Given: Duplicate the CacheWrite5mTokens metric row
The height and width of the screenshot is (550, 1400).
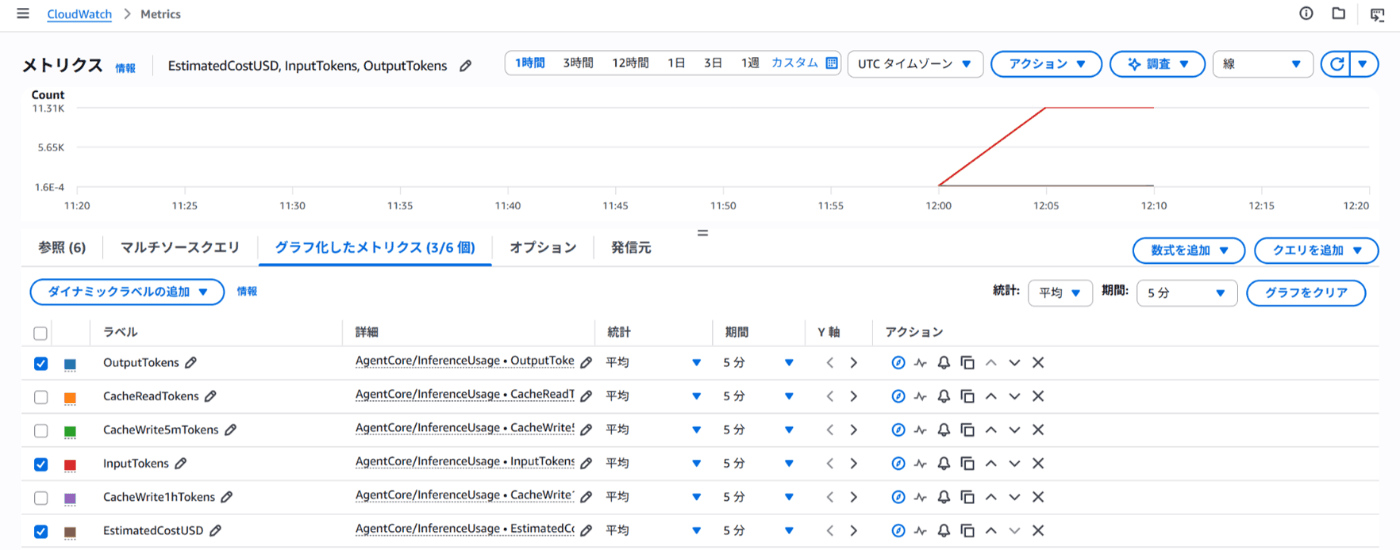Looking at the screenshot, I should [967, 430].
